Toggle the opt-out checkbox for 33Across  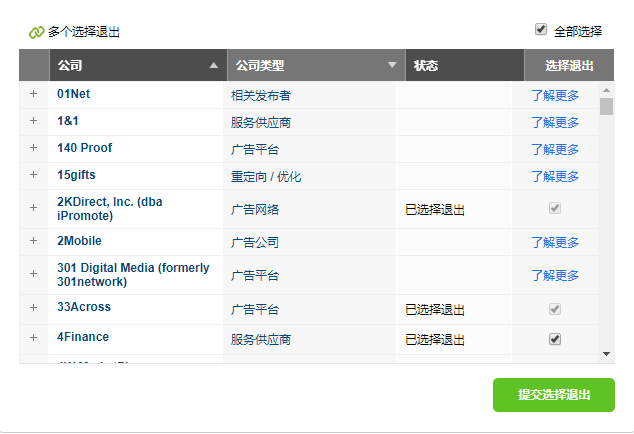pos(555,309)
